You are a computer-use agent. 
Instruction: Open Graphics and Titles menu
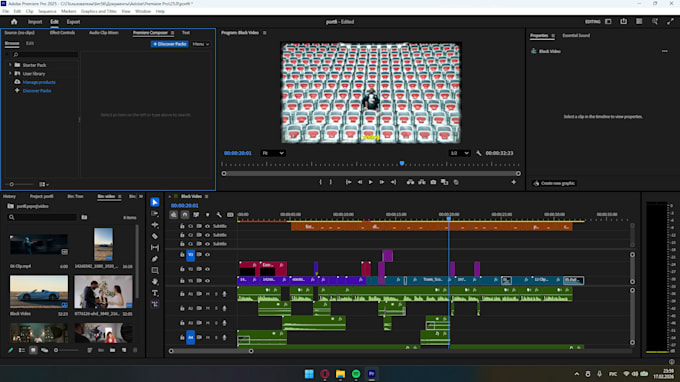pos(99,11)
